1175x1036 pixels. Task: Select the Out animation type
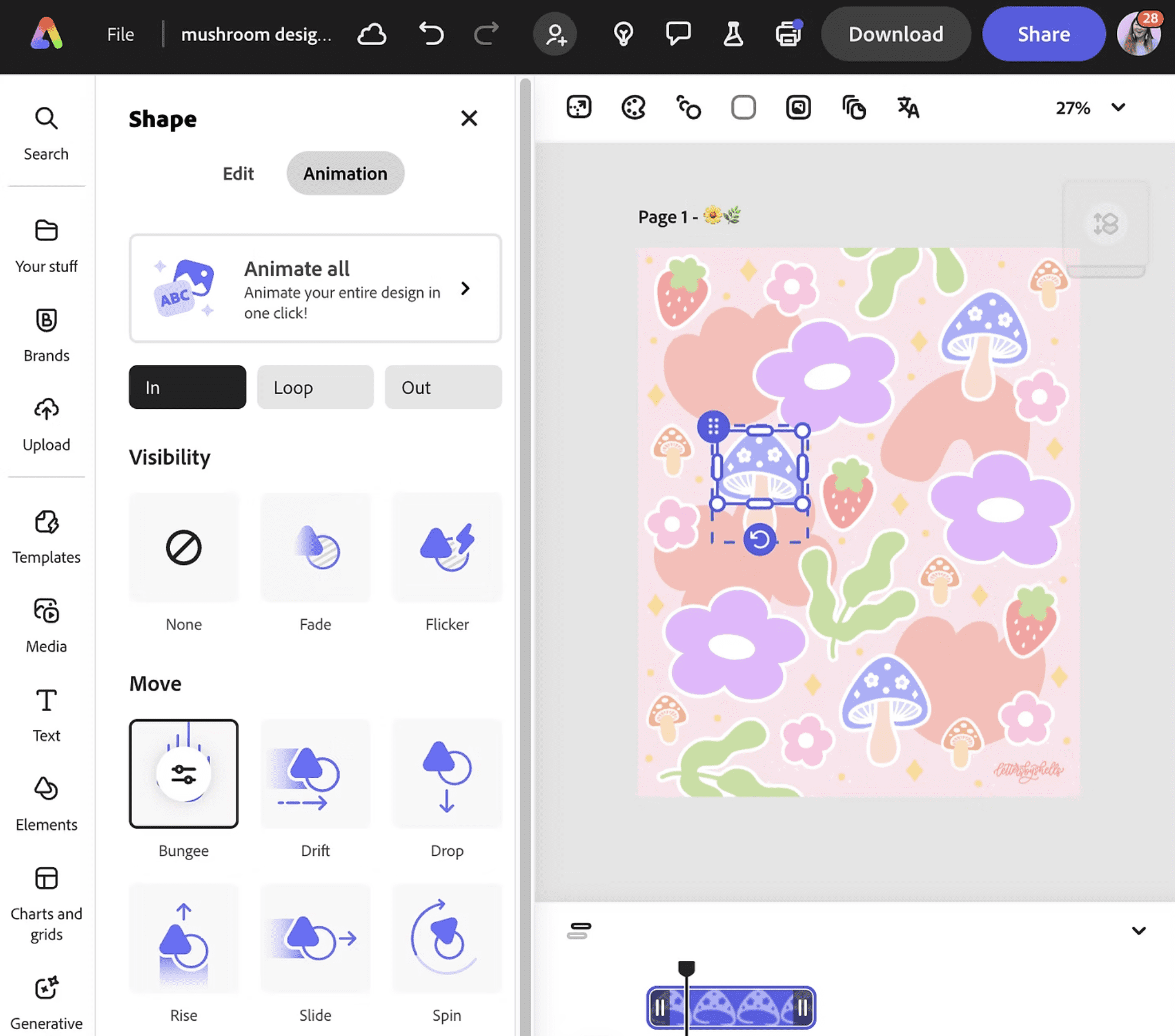[x=443, y=387]
